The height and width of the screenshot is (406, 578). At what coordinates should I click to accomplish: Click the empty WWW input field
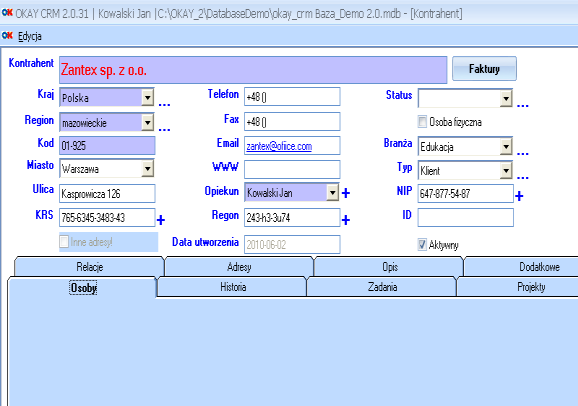tap(292, 169)
